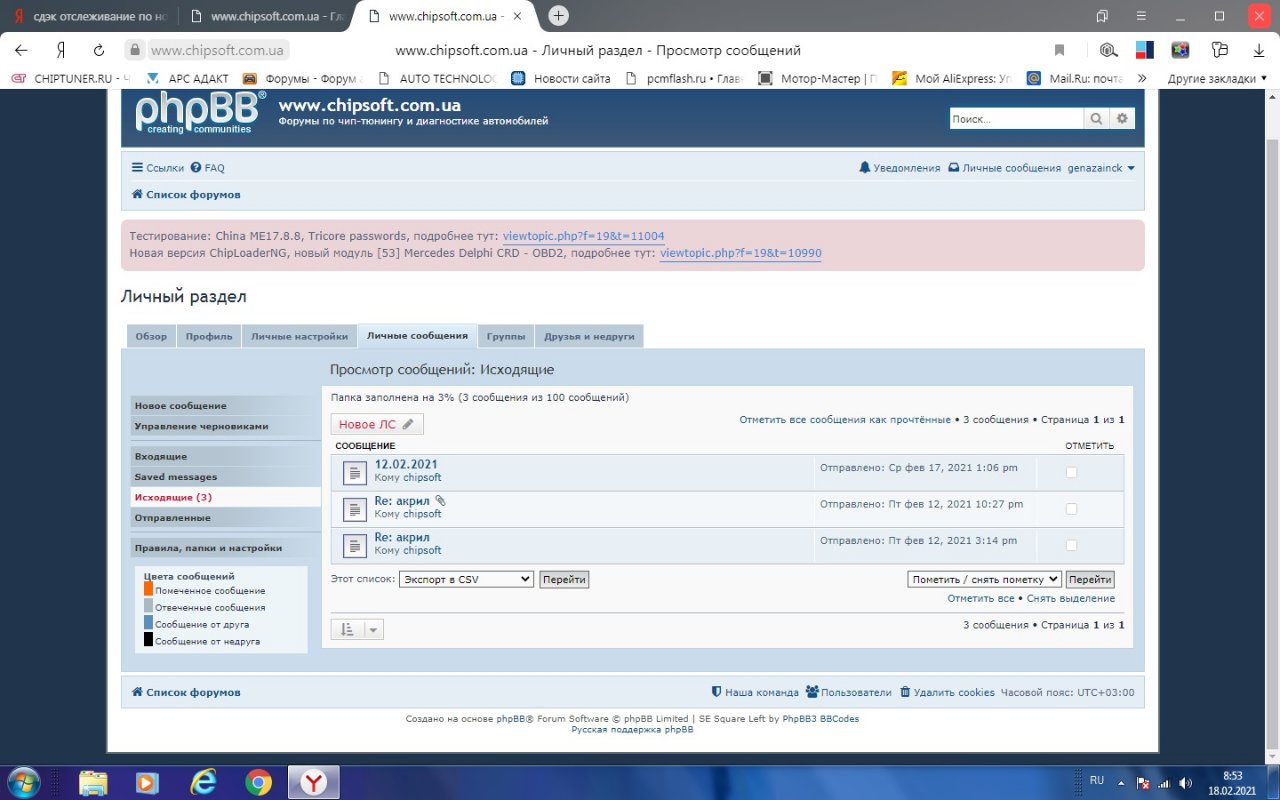Image resolution: width=1280 pixels, height=800 pixels.
Task: Select the checkbox for Re: акрил sent 3:14 pm
Action: coord(1071,545)
